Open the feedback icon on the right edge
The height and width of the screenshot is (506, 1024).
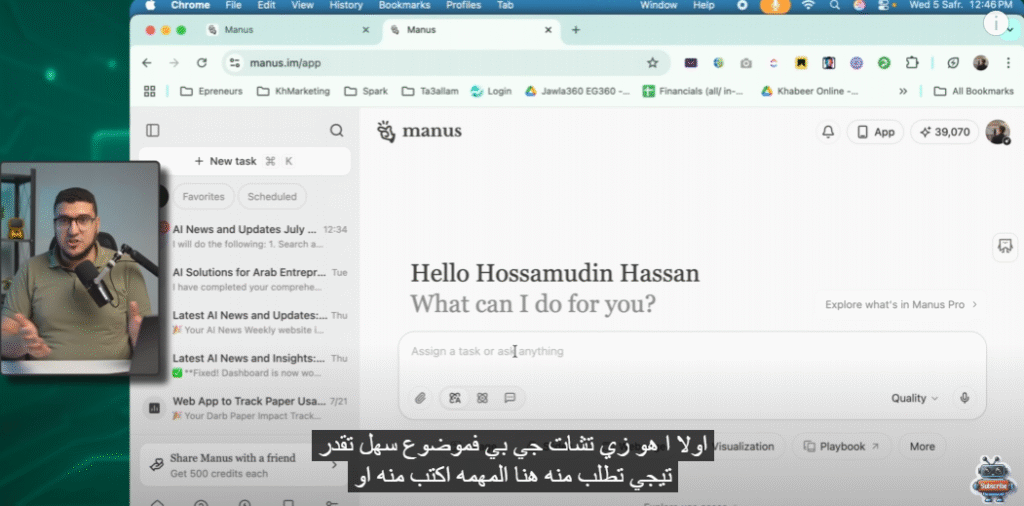click(1005, 245)
